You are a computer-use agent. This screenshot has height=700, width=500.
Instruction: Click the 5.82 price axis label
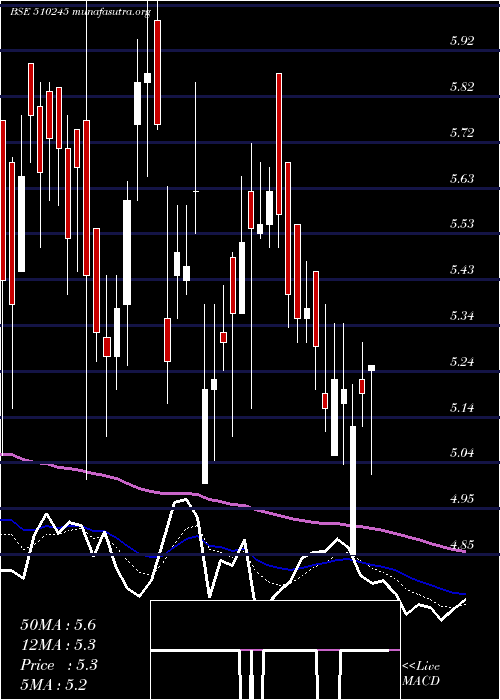(x=462, y=87)
